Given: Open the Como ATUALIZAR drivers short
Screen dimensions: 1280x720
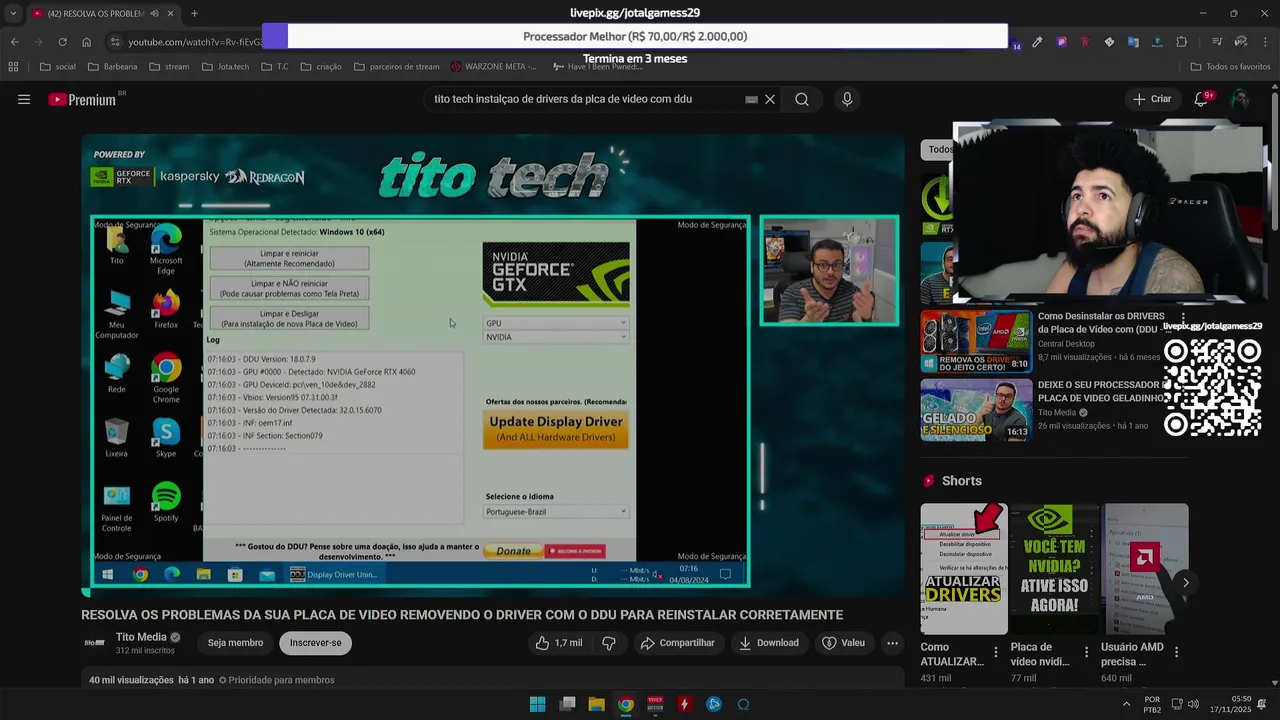Looking at the screenshot, I should [964, 569].
